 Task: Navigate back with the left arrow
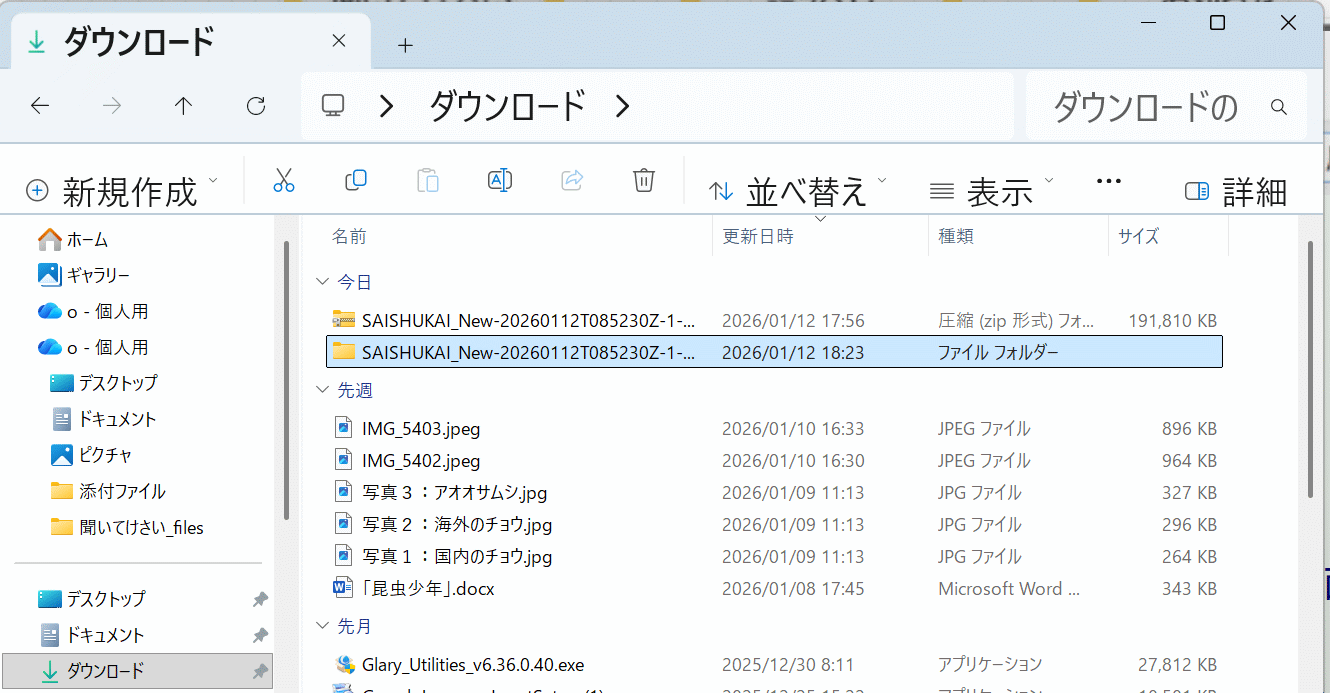pos(40,106)
